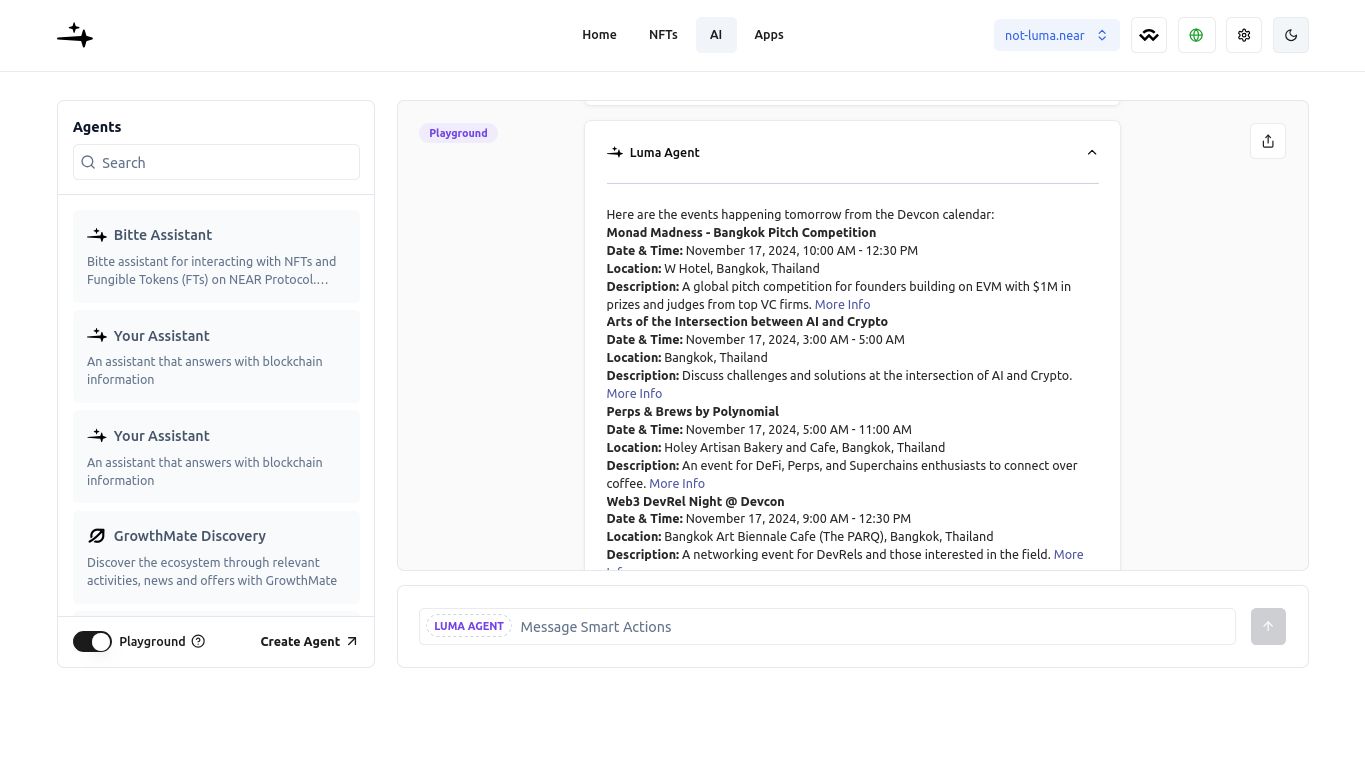Click the Agents search field
Image resolution: width=1365 pixels, height=767 pixels.
coord(216,162)
